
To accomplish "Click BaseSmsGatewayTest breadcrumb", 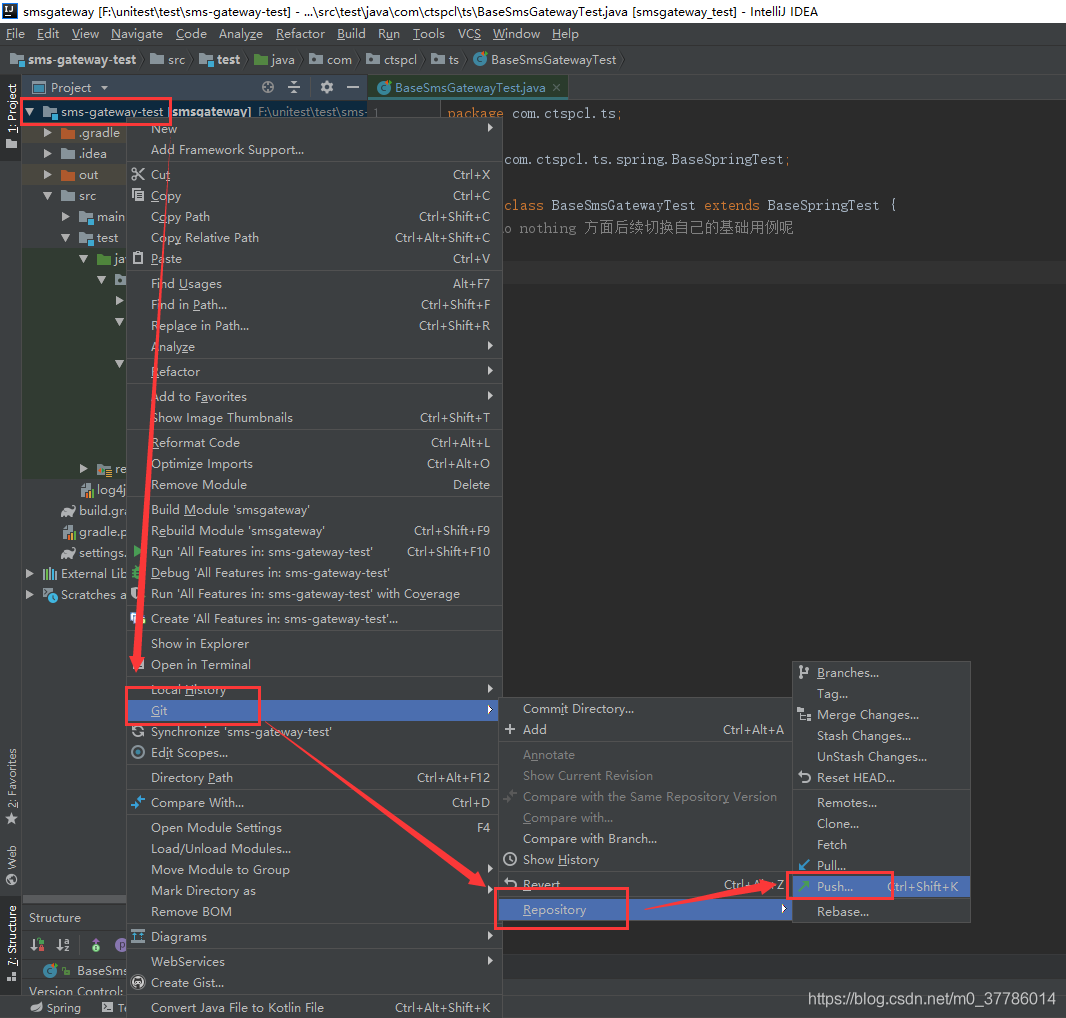I will (547, 59).
